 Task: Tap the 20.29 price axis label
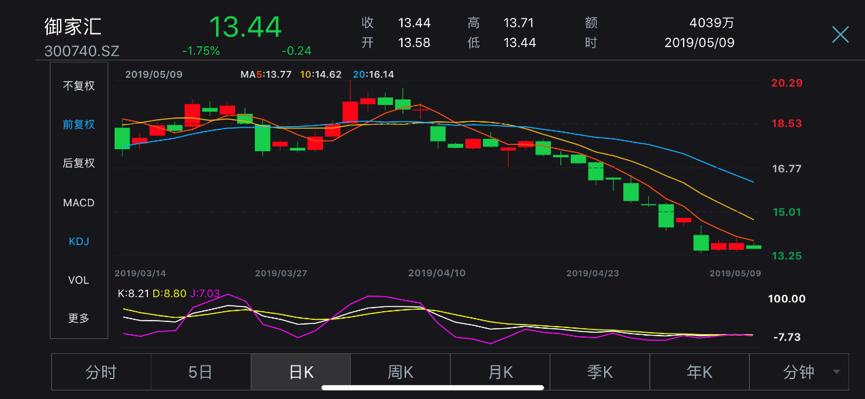point(787,83)
